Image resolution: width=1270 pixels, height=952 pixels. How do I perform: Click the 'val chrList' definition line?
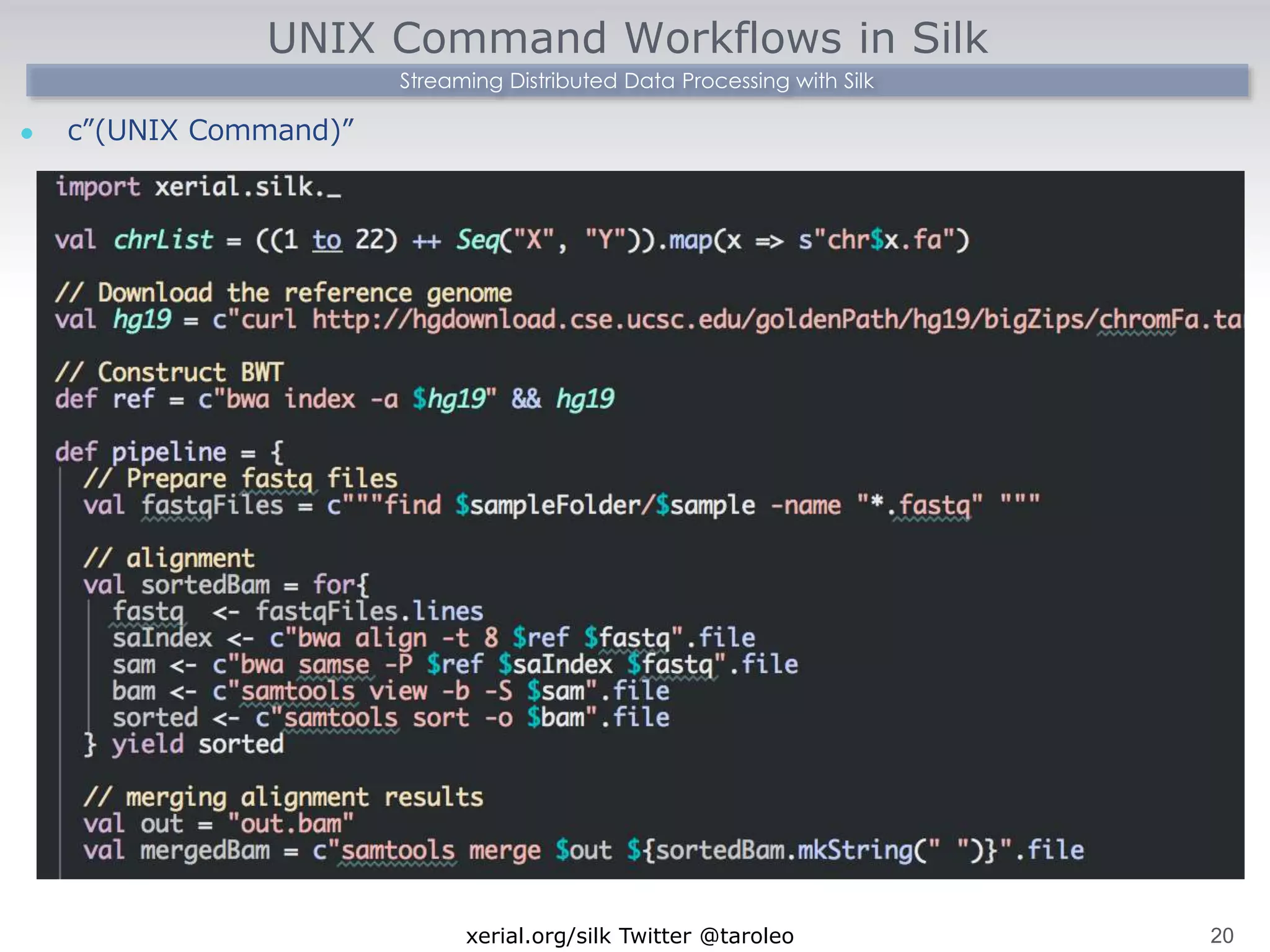click(x=512, y=240)
